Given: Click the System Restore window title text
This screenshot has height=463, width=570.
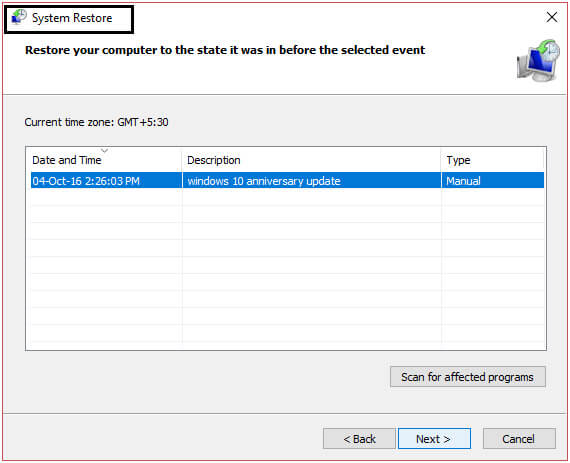Looking at the screenshot, I should pyautogui.click(x=72, y=18).
